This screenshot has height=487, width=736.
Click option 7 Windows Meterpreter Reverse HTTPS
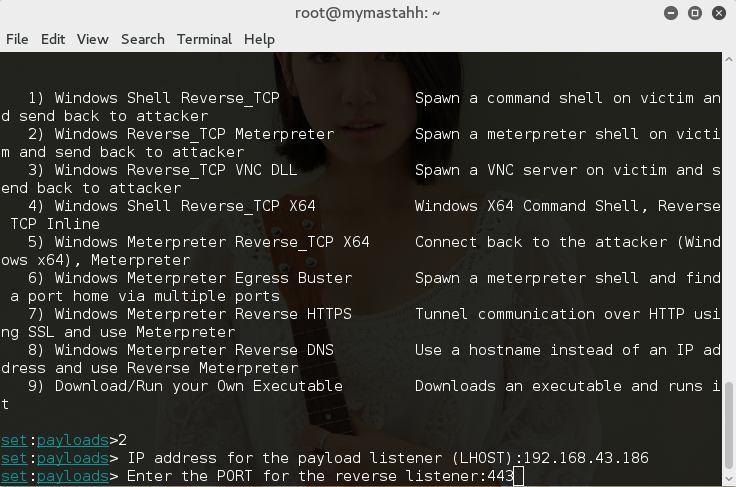(x=190, y=314)
